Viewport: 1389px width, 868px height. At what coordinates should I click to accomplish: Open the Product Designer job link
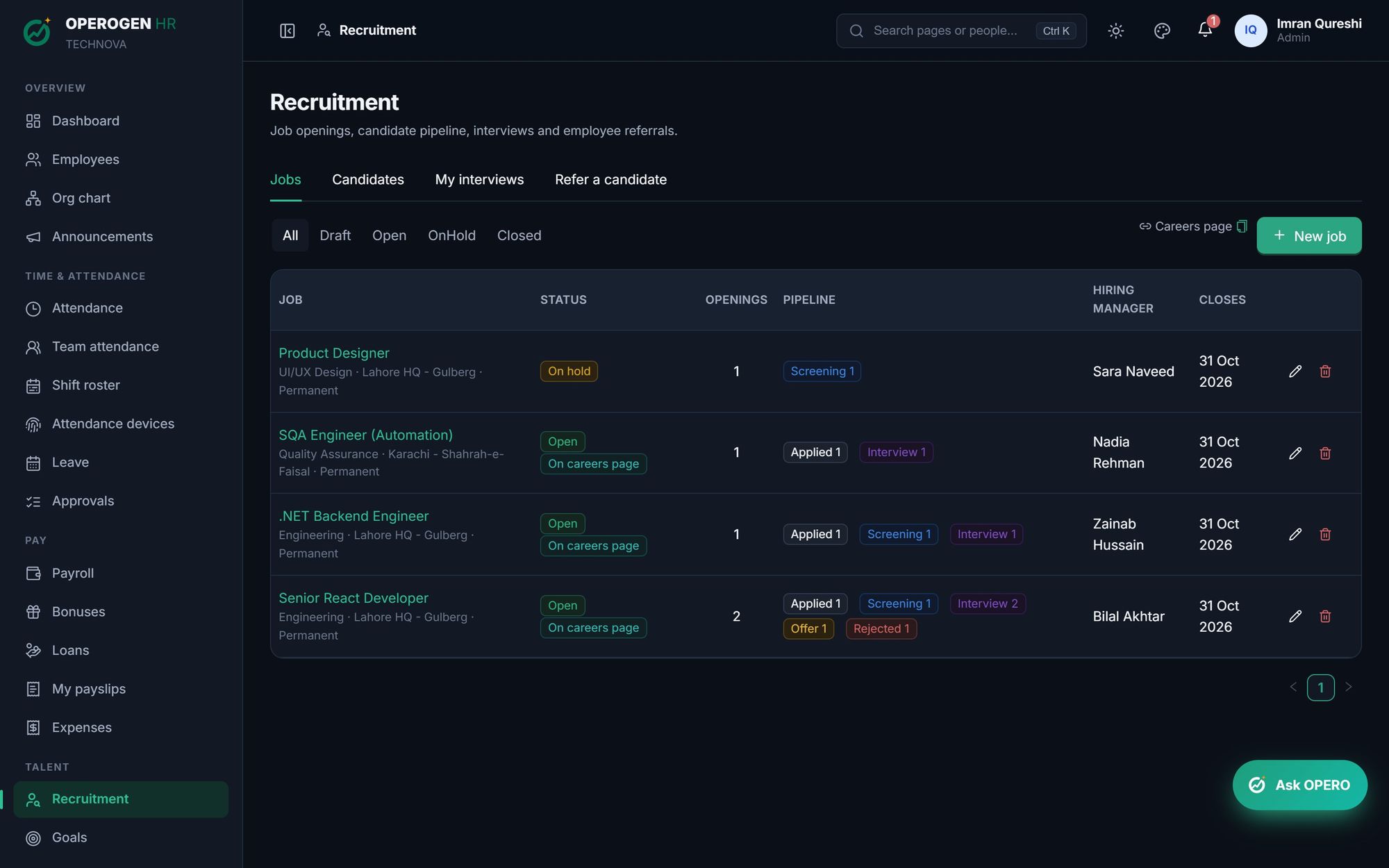(x=333, y=353)
